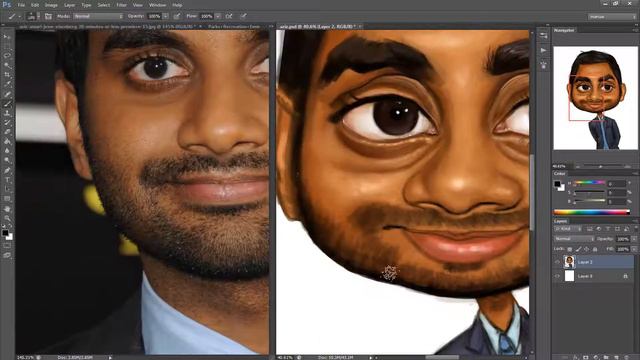Image resolution: width=640 pixels, height=360 pixels.
Task: Open the layer blend mode Normal dropdown
Action: click(574, 239)
